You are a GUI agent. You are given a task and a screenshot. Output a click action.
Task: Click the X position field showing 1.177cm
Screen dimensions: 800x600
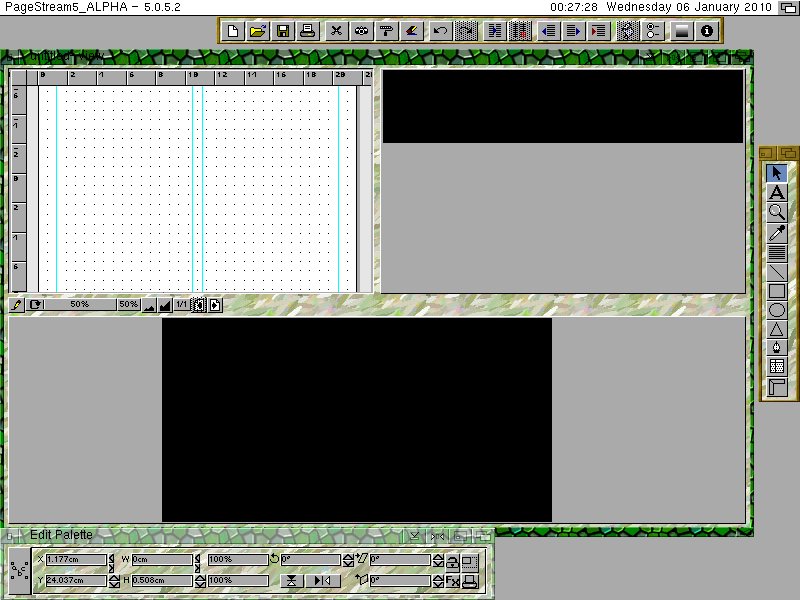click(76, 560)
